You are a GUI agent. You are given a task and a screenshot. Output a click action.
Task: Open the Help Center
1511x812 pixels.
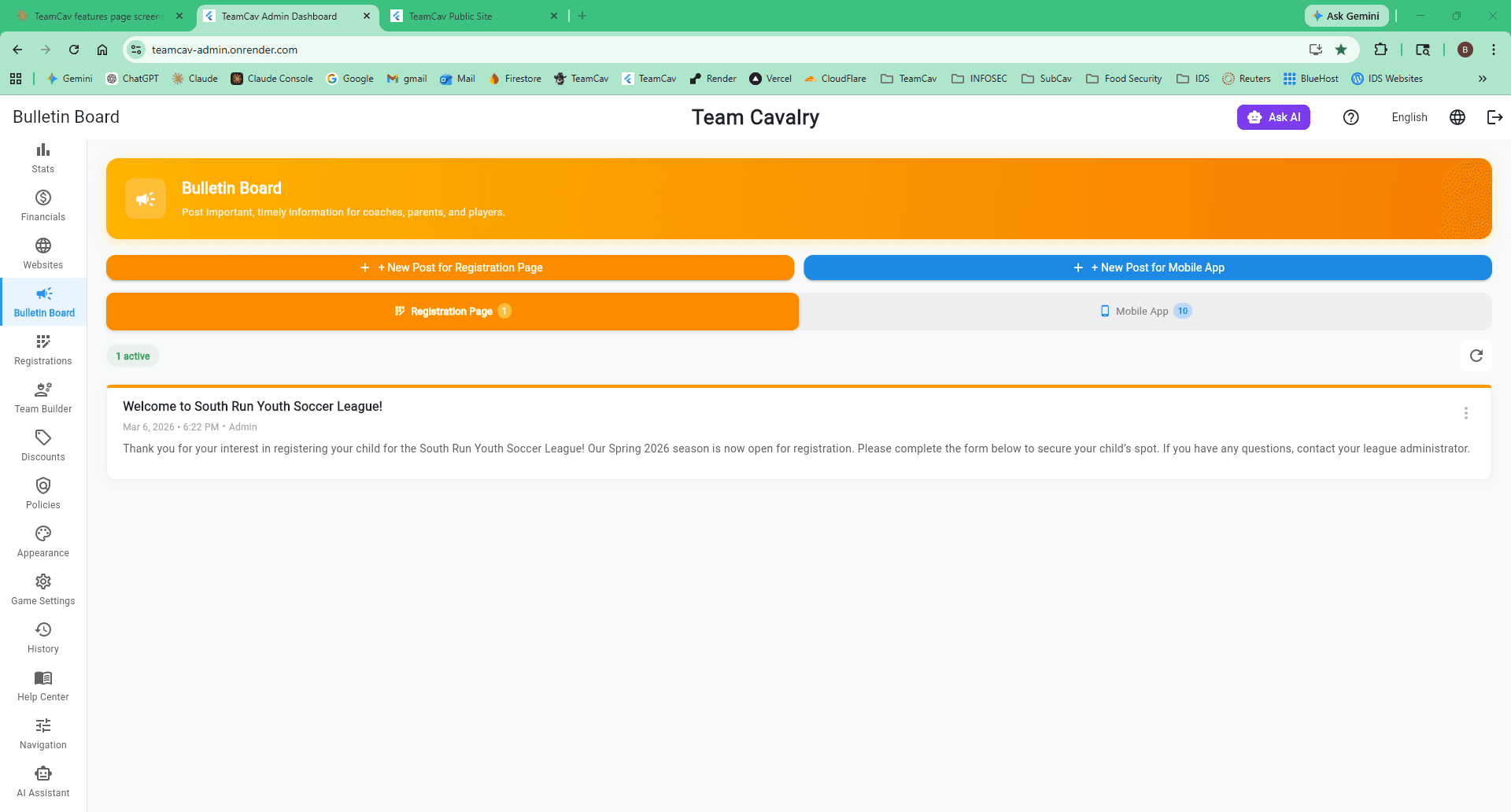pos(43,685)
